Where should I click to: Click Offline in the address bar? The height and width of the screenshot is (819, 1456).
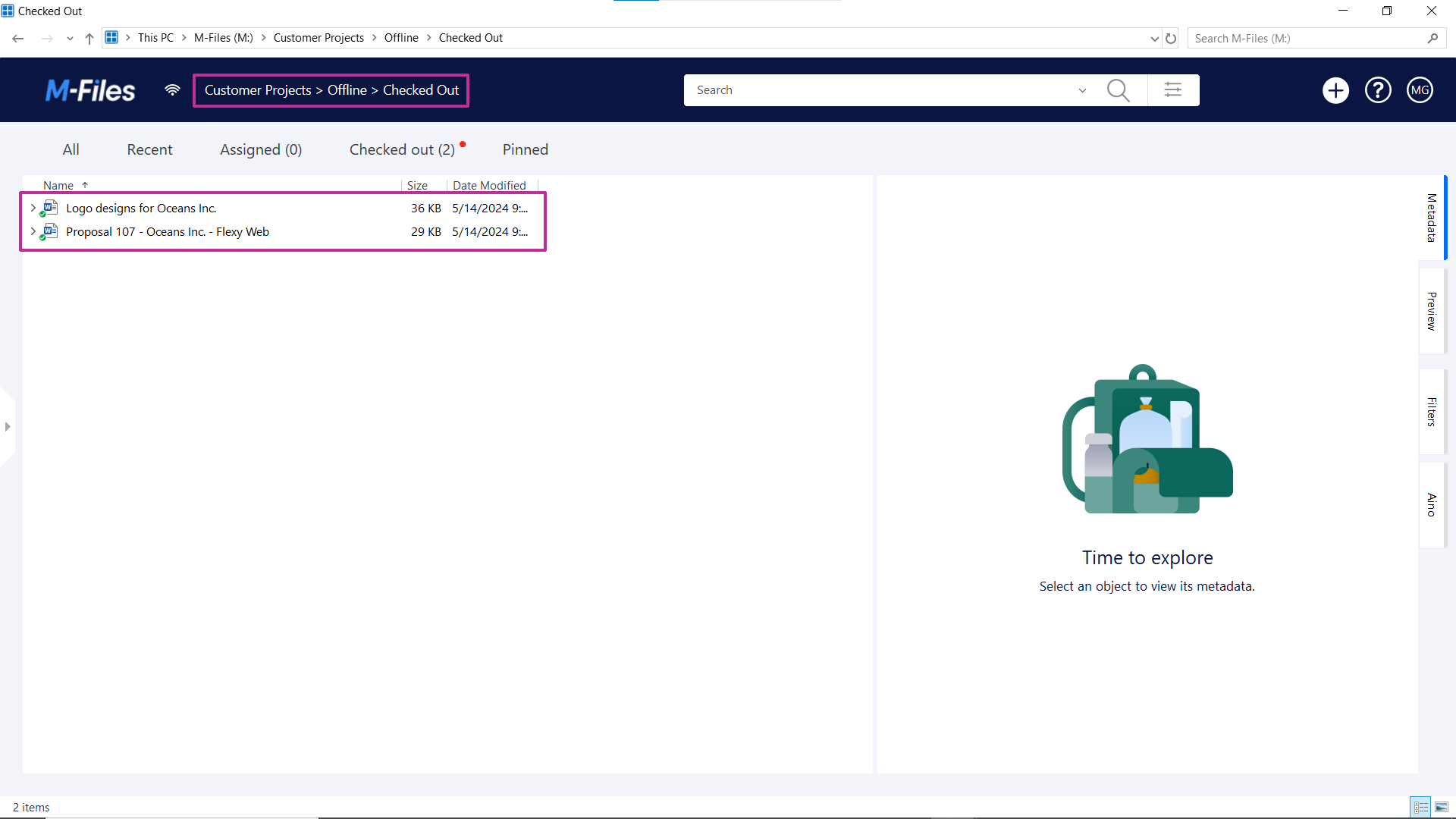click(x=401, y=38)
